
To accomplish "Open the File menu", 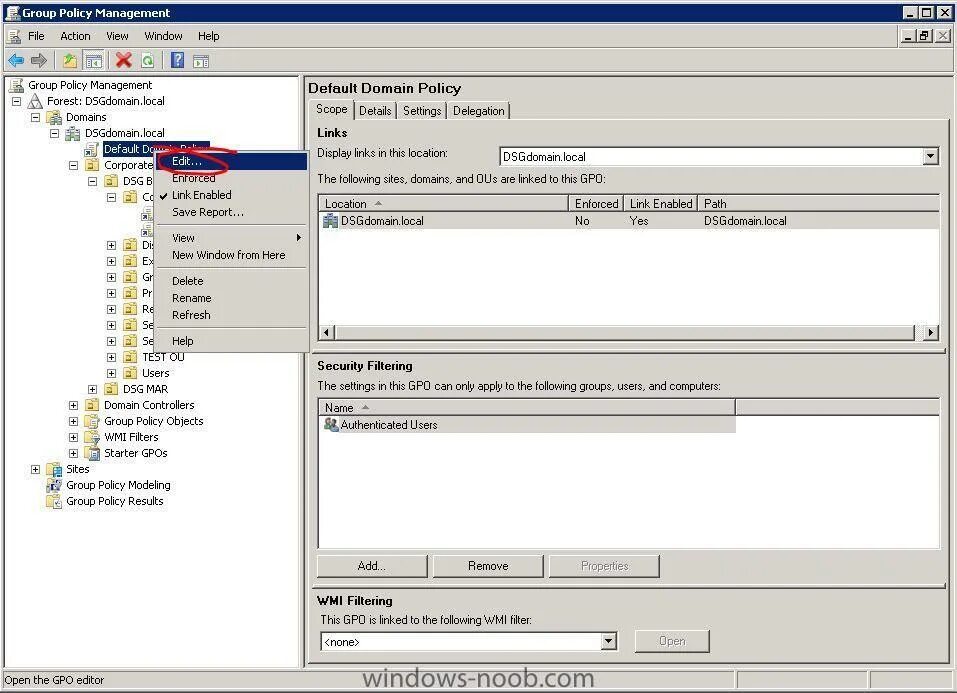I will 36,36.
